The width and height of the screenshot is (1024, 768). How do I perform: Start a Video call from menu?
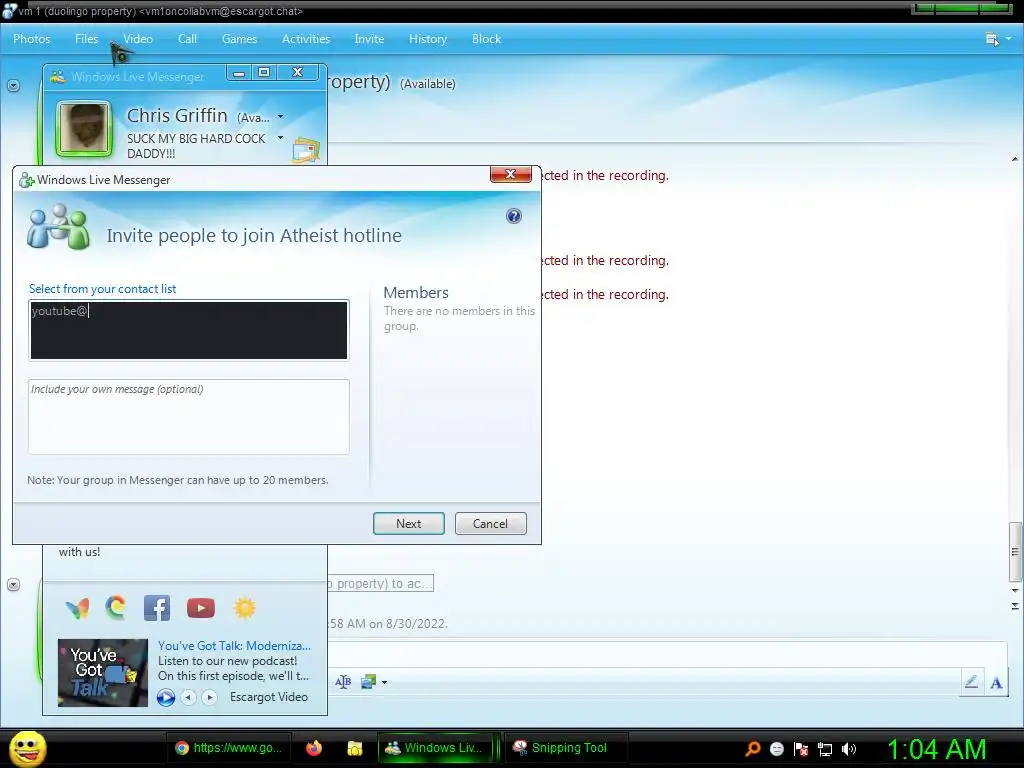138,39
